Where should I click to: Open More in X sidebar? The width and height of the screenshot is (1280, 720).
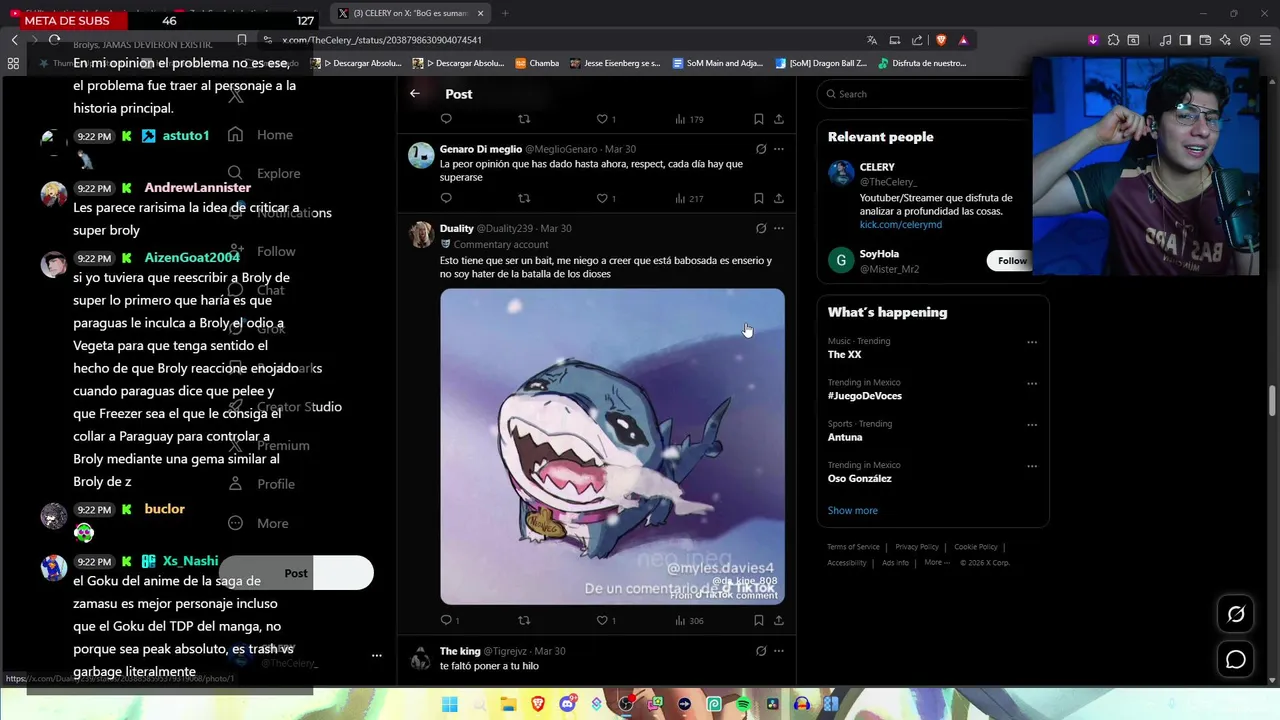pos(258,523)
